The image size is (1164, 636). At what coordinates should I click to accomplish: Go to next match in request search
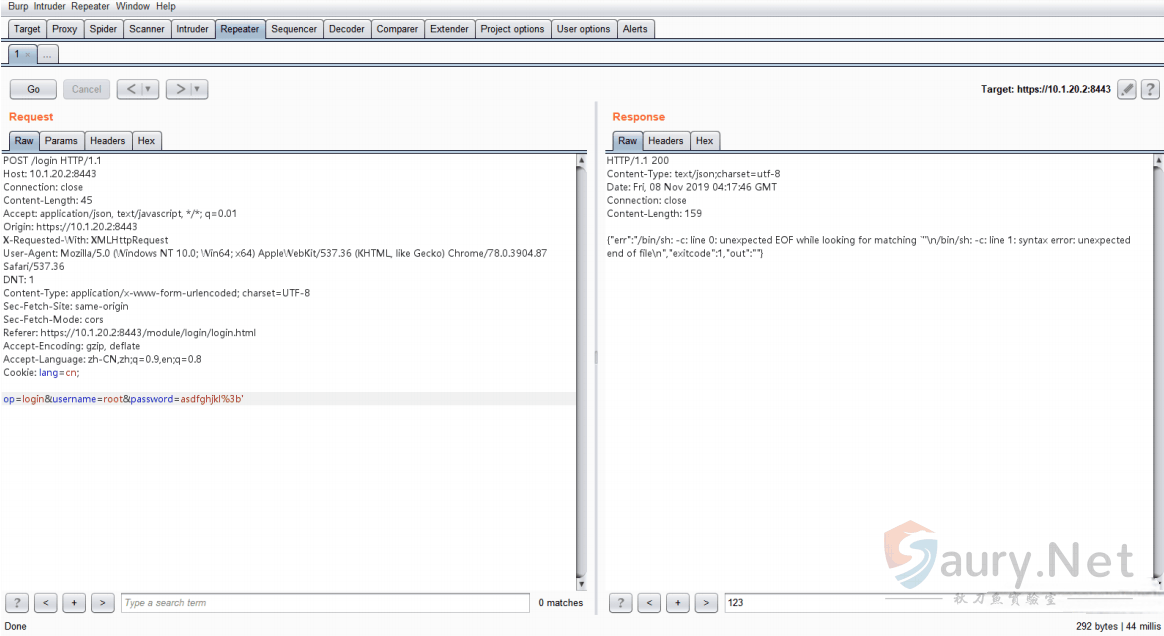(102, 603)
